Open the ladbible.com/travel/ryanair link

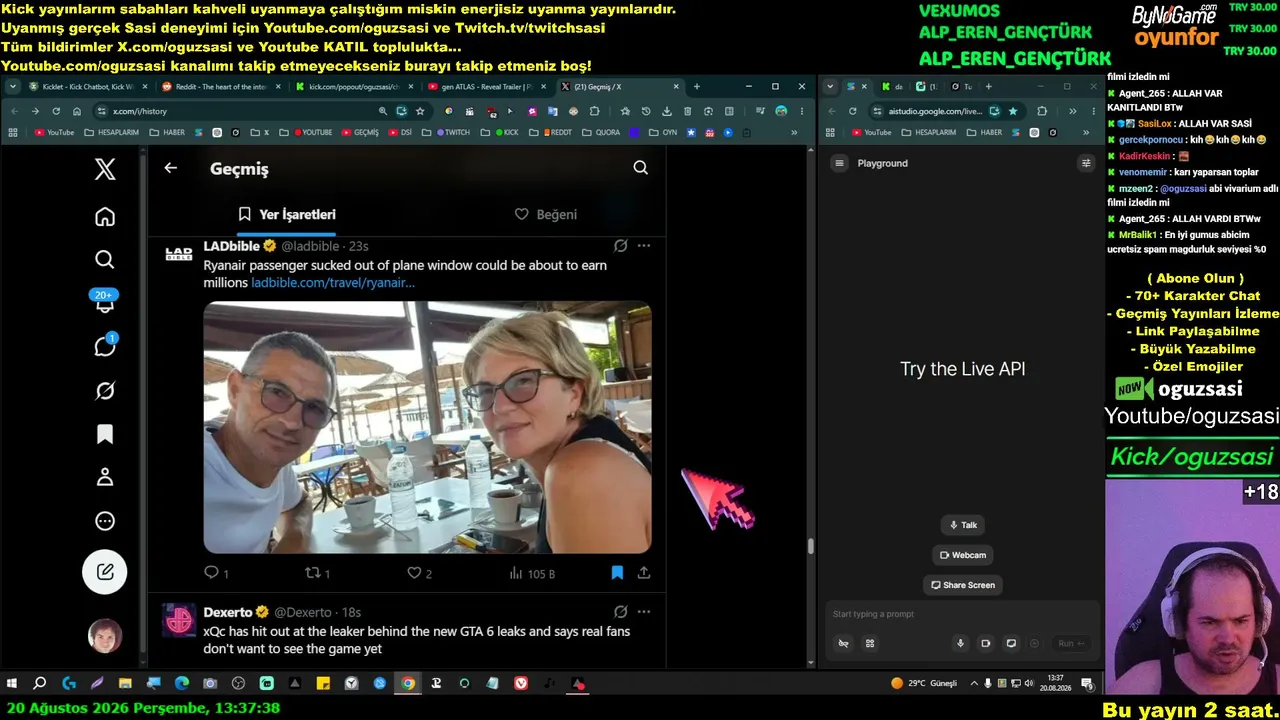point(333,283)
